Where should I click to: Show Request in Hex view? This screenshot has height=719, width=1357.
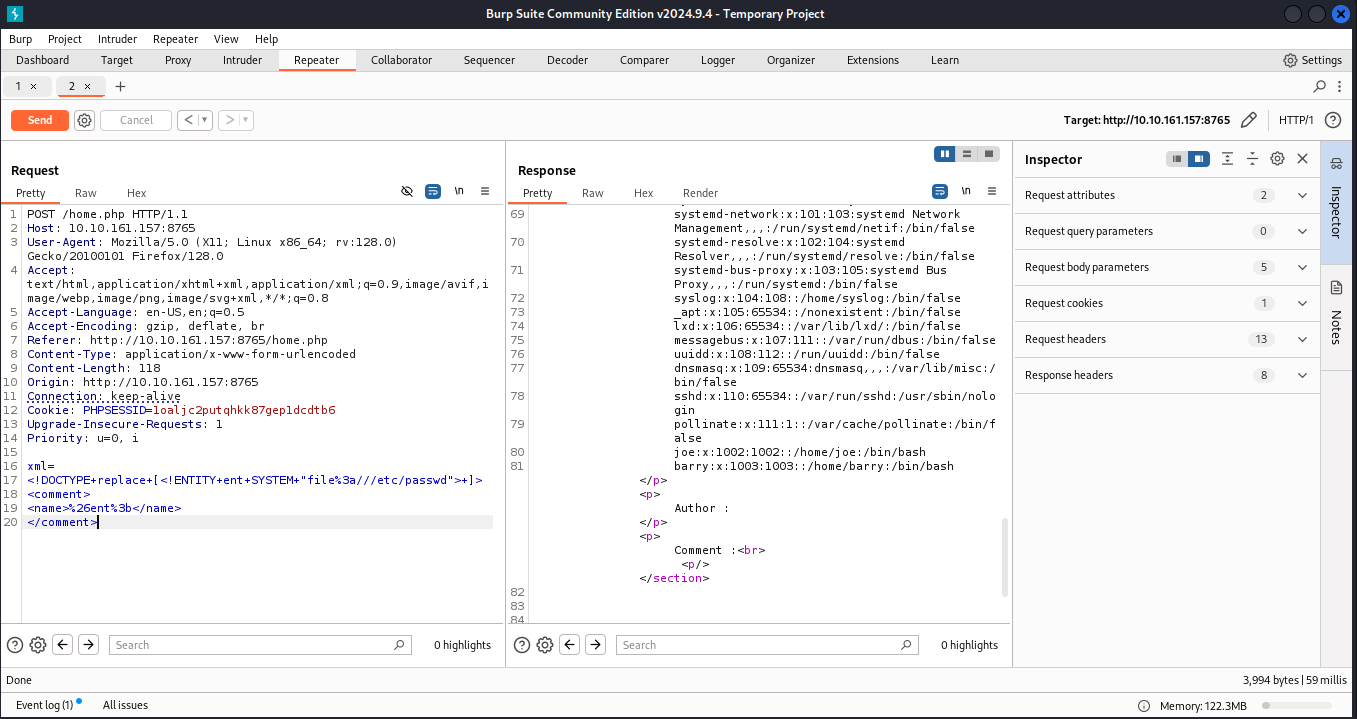[136, 193]
